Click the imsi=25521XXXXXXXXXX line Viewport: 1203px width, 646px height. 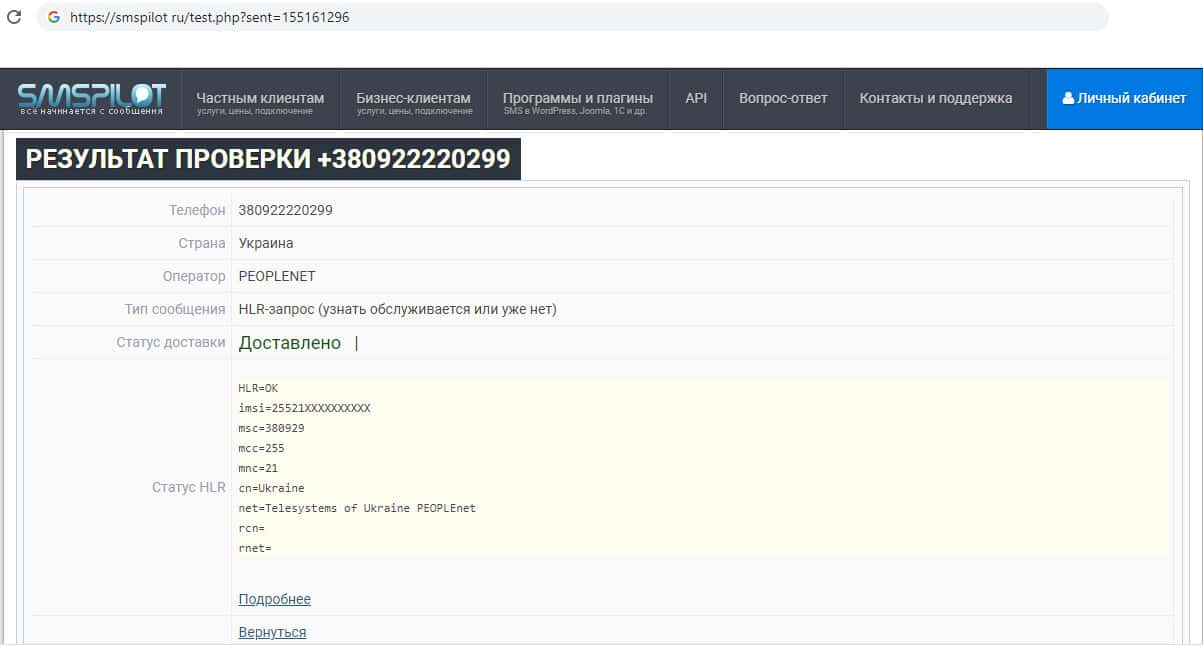pos(304,408)
